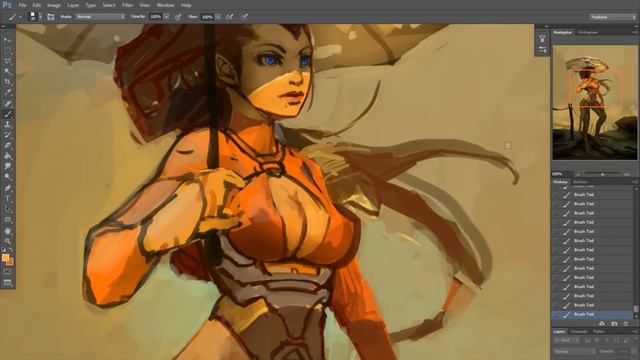Image resolution: width=640 pixels, height=360 pixels.
Task: Select the Crop tool
Action: 7,82
